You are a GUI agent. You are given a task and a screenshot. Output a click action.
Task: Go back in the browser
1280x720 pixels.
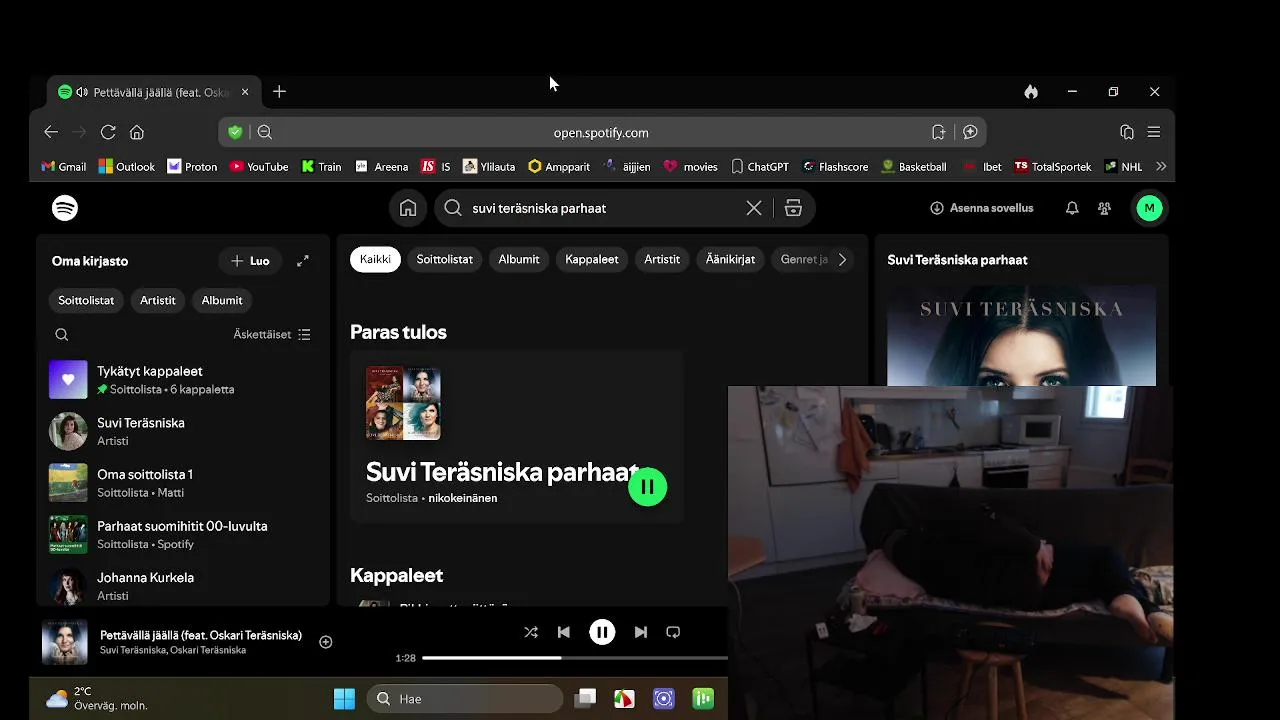51,132
